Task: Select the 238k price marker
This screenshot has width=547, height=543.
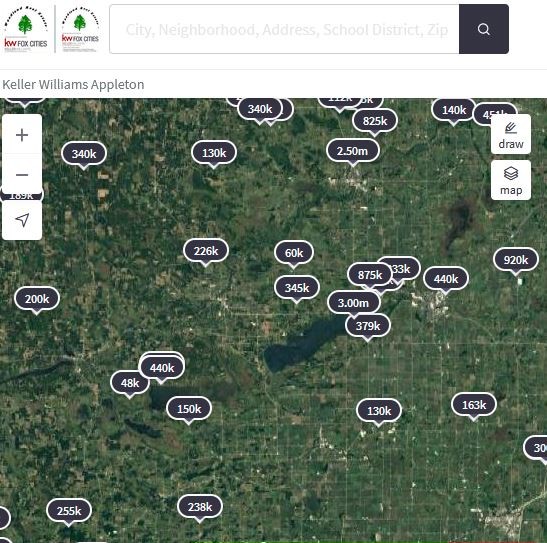Action: pos(200,507)
